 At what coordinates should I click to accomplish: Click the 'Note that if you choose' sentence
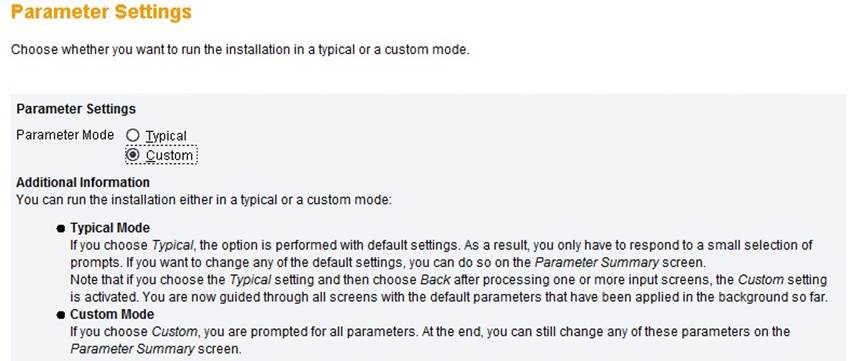click(449, 289)
